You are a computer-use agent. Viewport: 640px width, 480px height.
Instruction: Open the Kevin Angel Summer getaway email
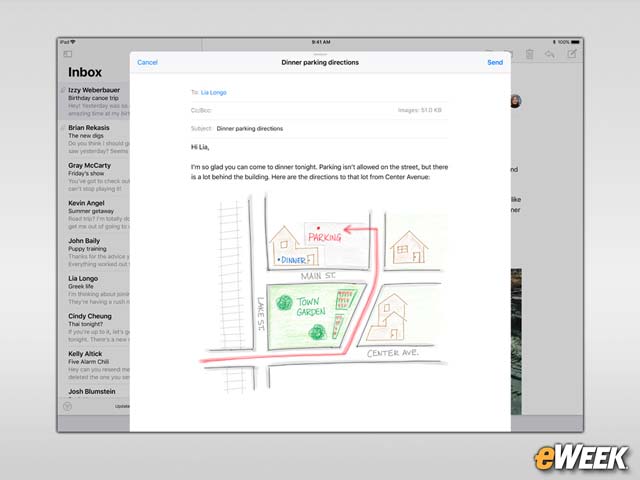[95, 215]
